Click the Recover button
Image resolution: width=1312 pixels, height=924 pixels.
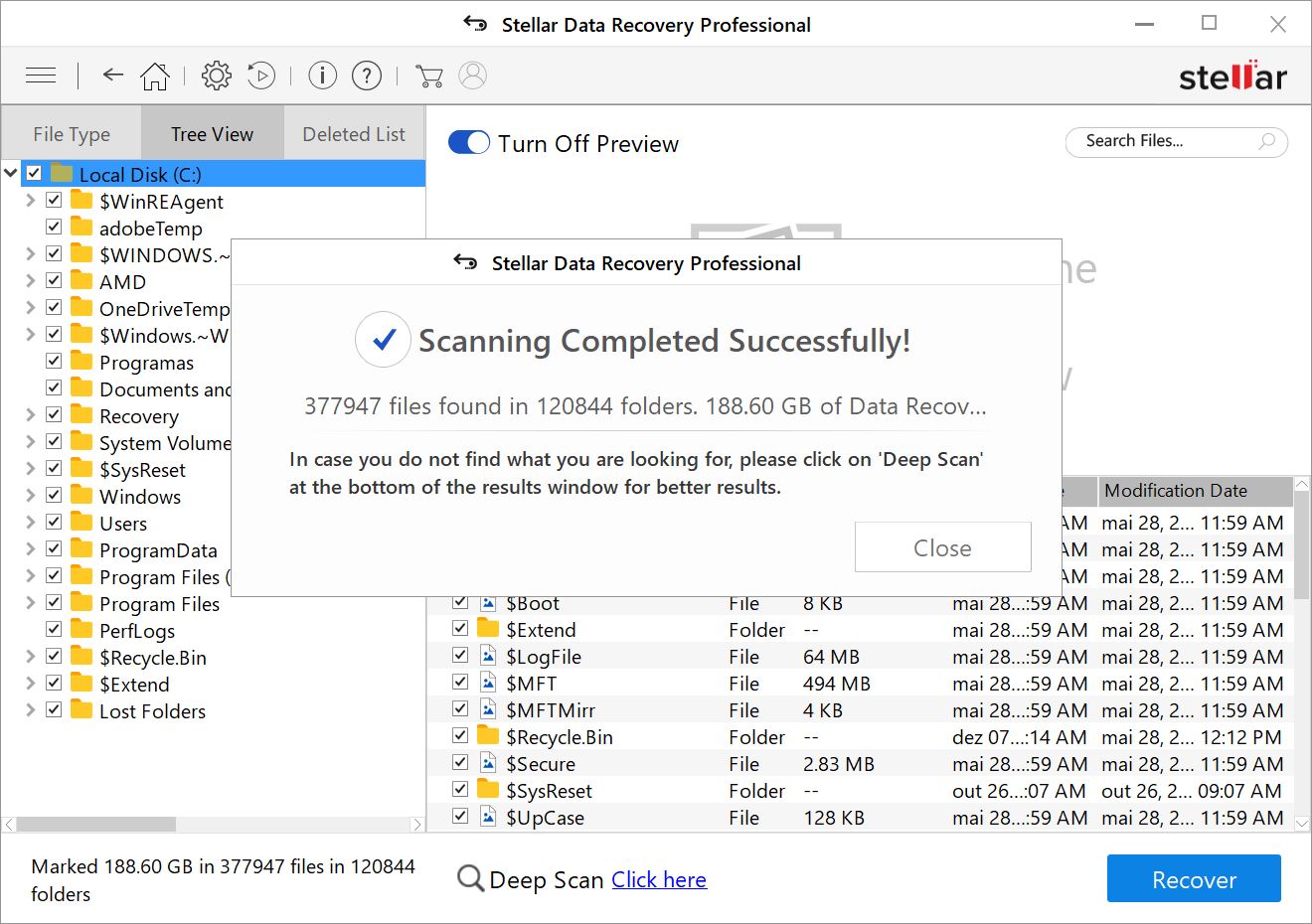click(x=1194, y=879)
